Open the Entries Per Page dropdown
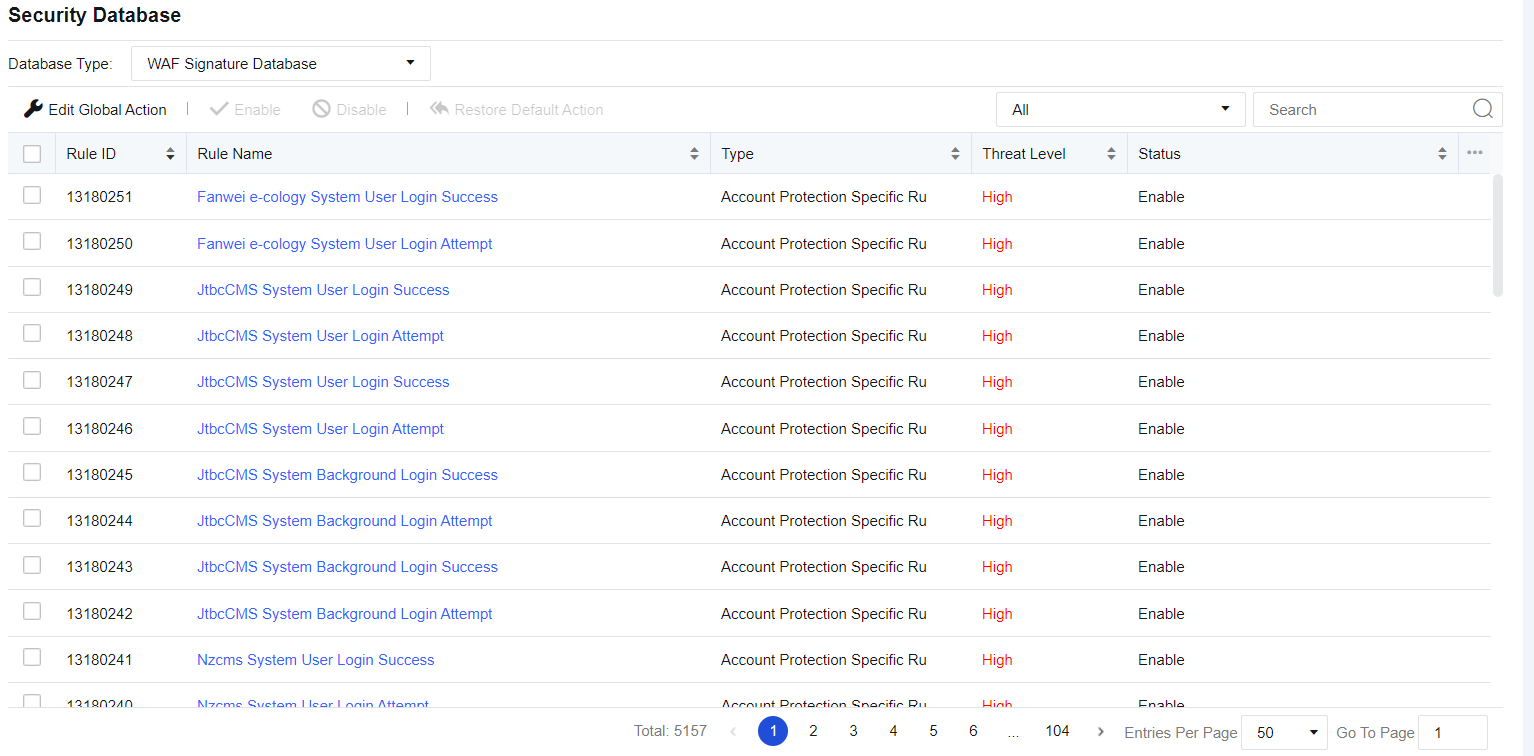 (x=1283, y=733)
